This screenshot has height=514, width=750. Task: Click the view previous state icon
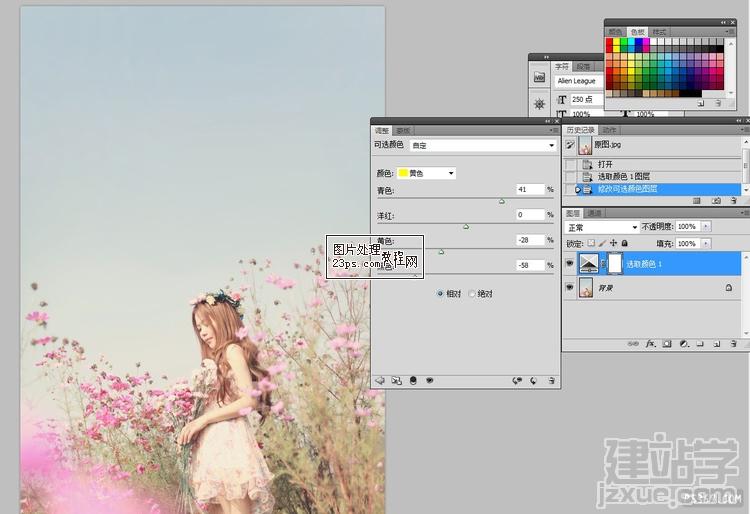(517, 381)
